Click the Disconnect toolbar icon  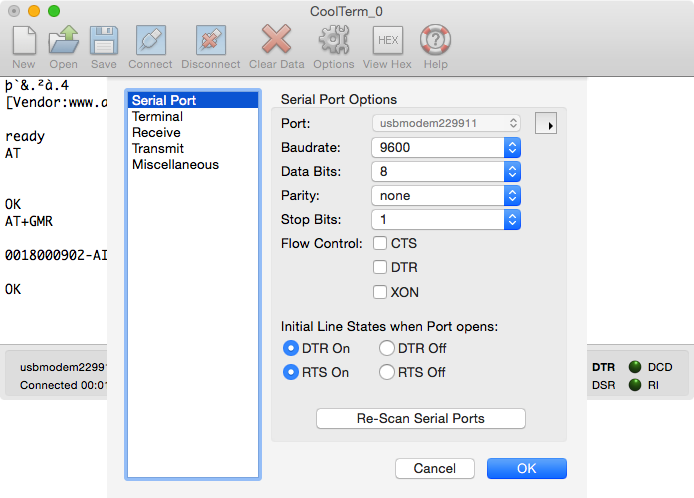pyautogui.click(x=211, y=40)
